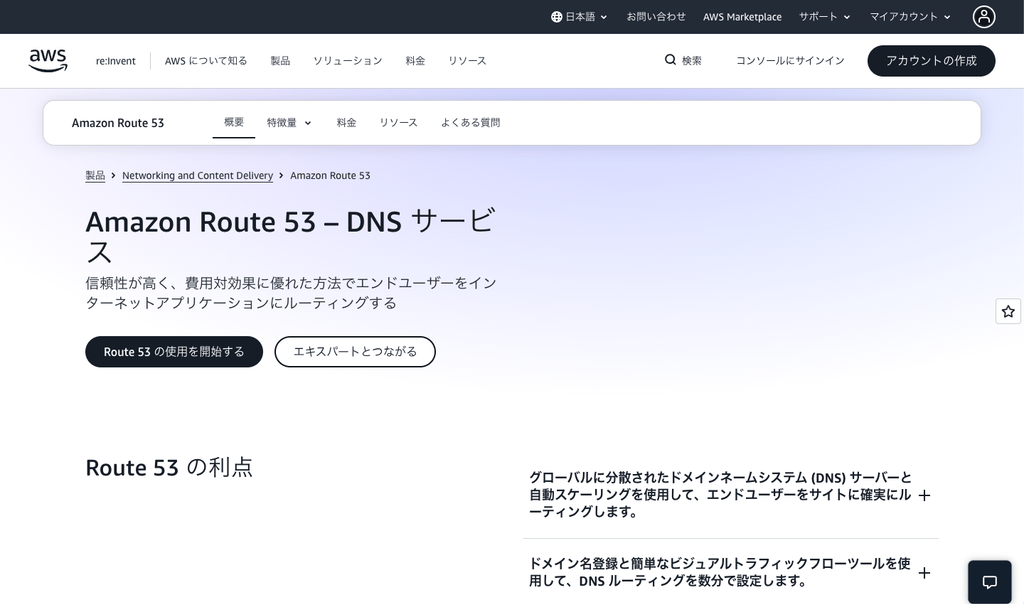The height and width of the screenshot is (604, 1024).
Task: Expand the domain registration benefit plus icon
Action: click(924, 573)
